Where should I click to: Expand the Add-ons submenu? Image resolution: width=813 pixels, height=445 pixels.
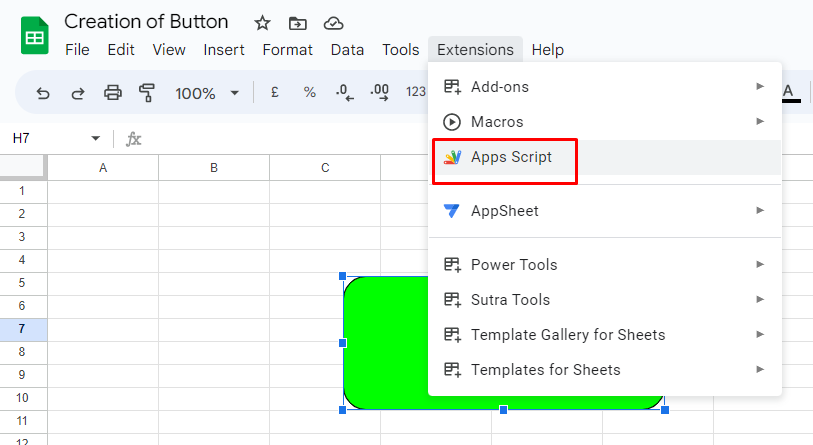click(605, 87)
